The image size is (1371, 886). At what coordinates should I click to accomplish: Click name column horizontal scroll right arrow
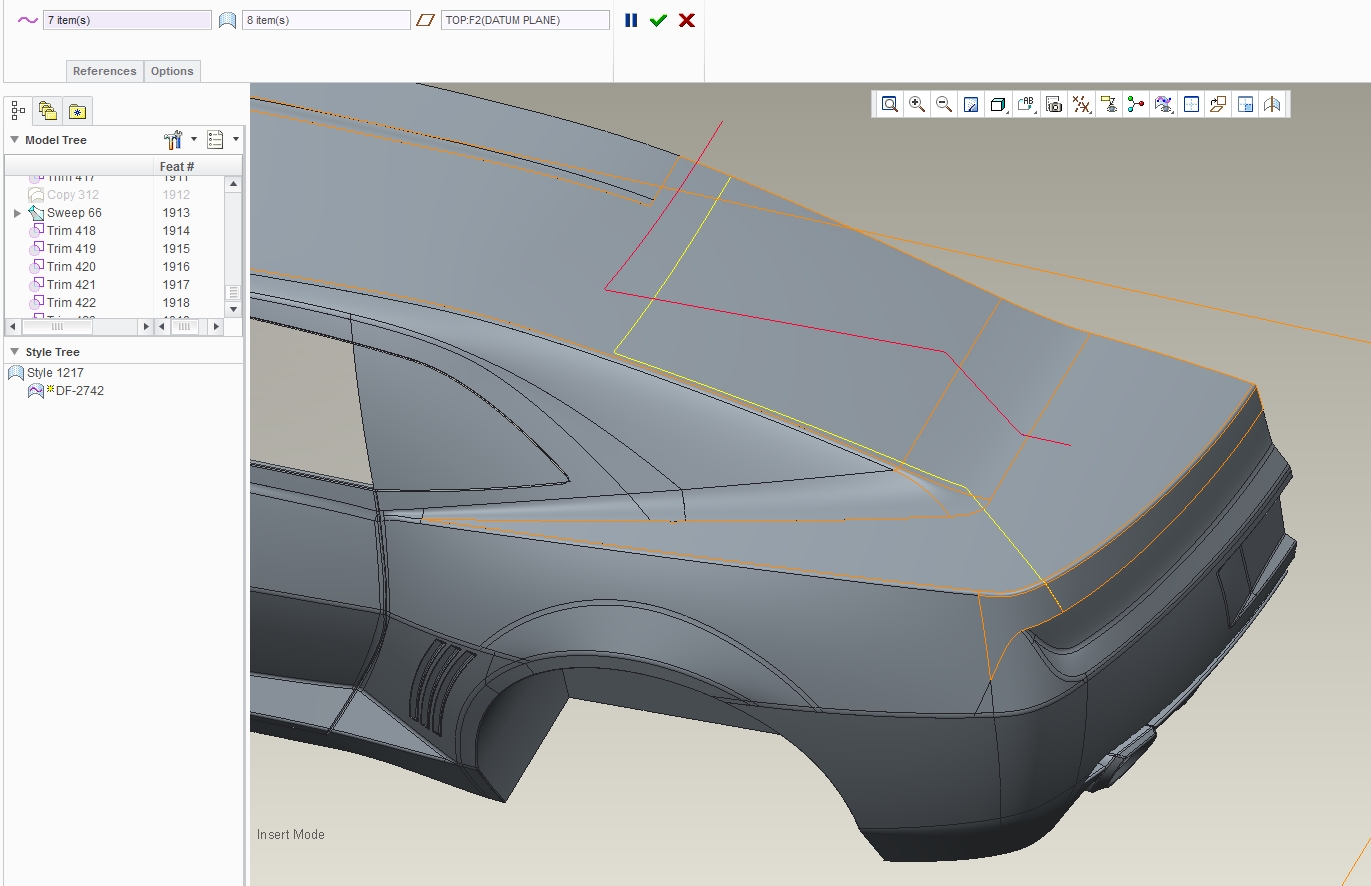146,326
